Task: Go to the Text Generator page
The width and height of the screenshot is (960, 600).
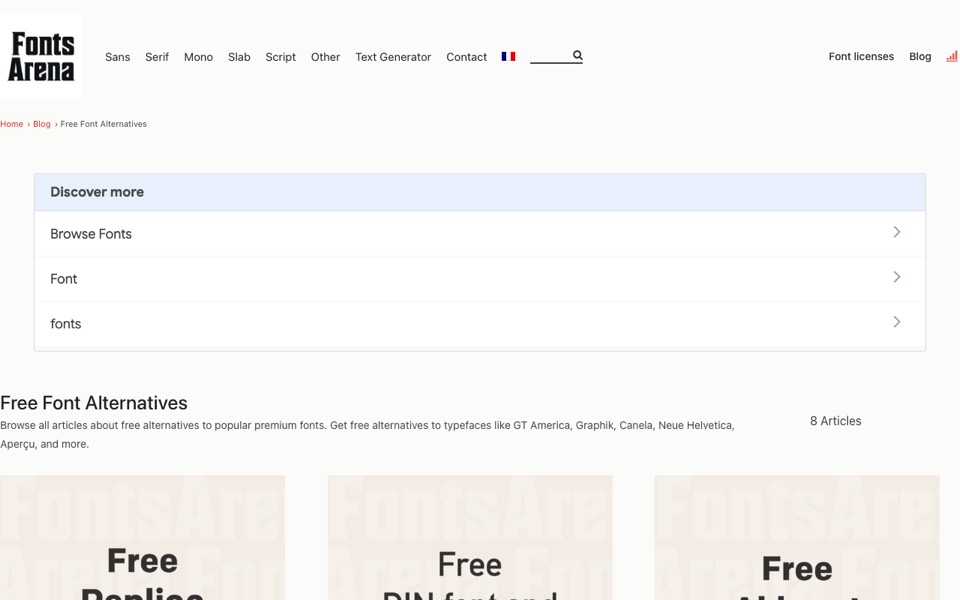Action: coord(393,57)
